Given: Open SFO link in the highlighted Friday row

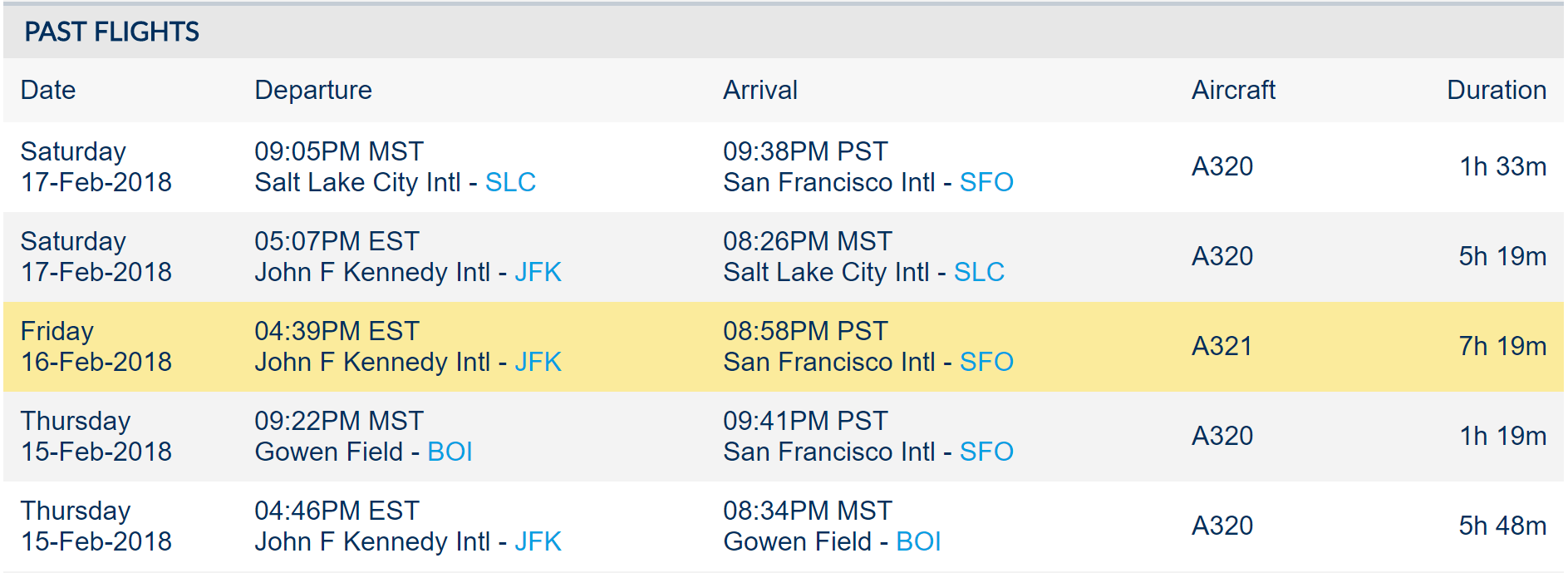Looking at the screenshot, I should (986, 362).
